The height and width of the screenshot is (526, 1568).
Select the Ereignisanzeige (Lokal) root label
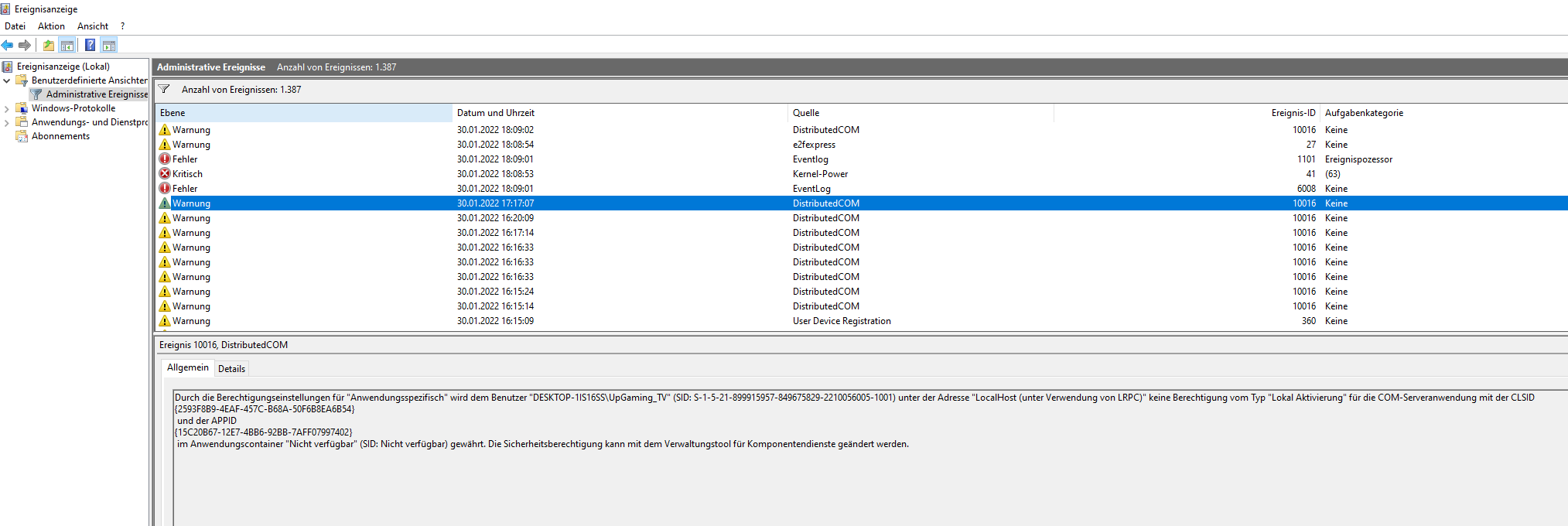tap(63, 67)
